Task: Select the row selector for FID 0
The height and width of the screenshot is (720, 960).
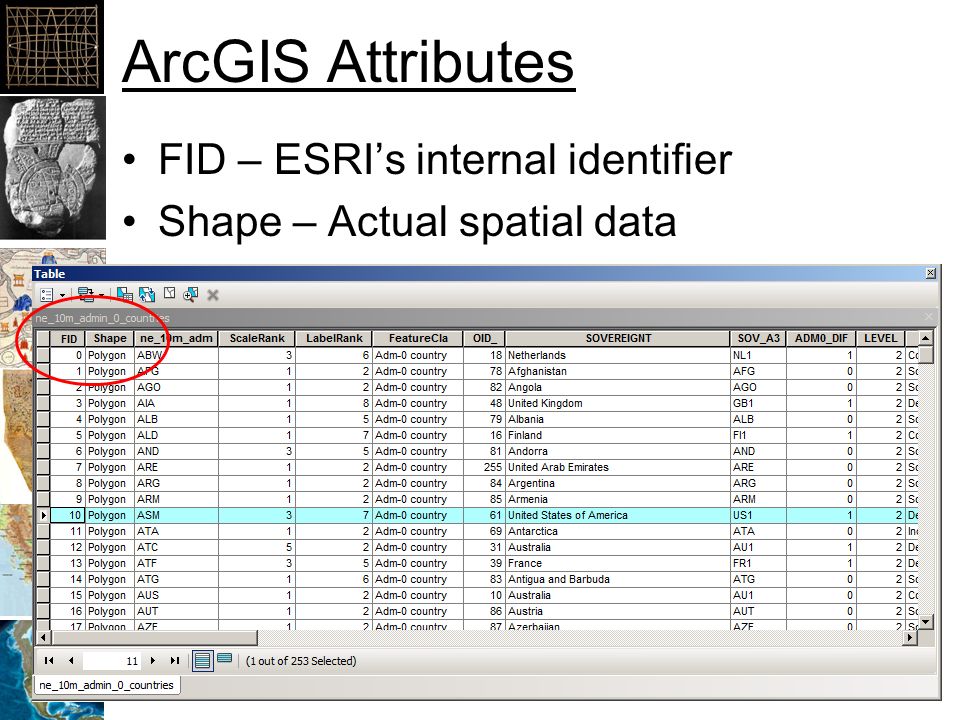Action: 43,355
